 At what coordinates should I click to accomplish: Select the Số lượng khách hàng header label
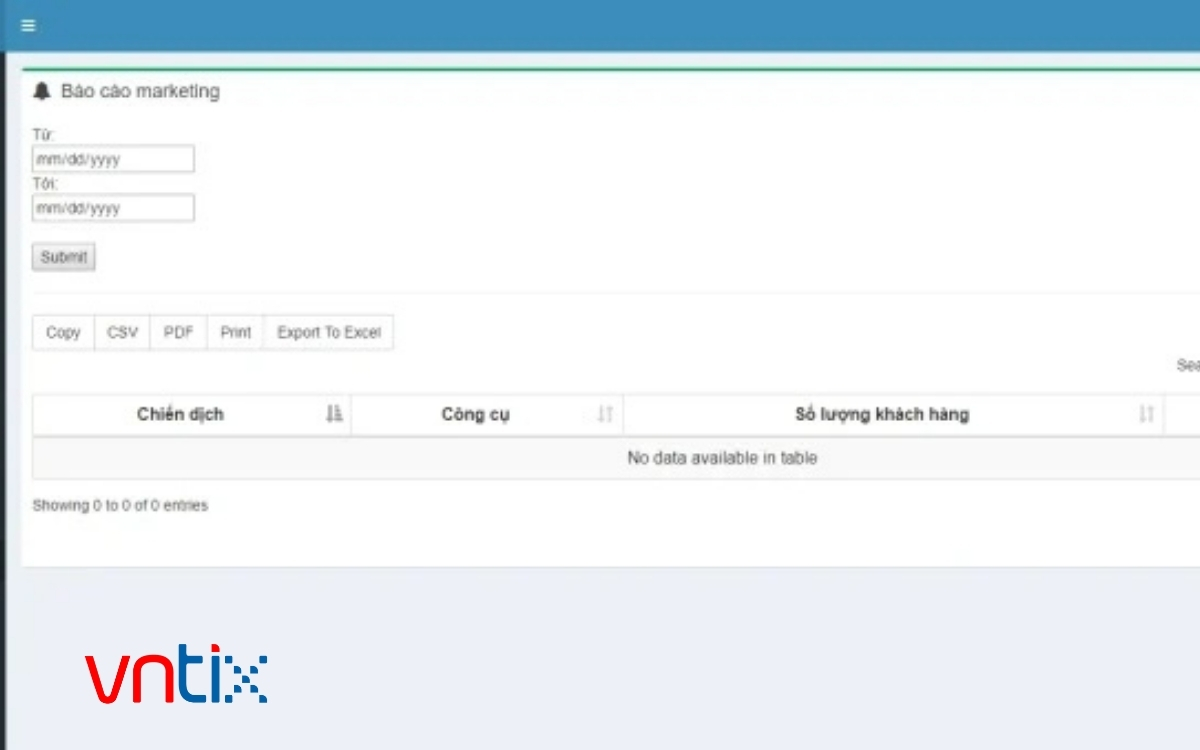881,414
